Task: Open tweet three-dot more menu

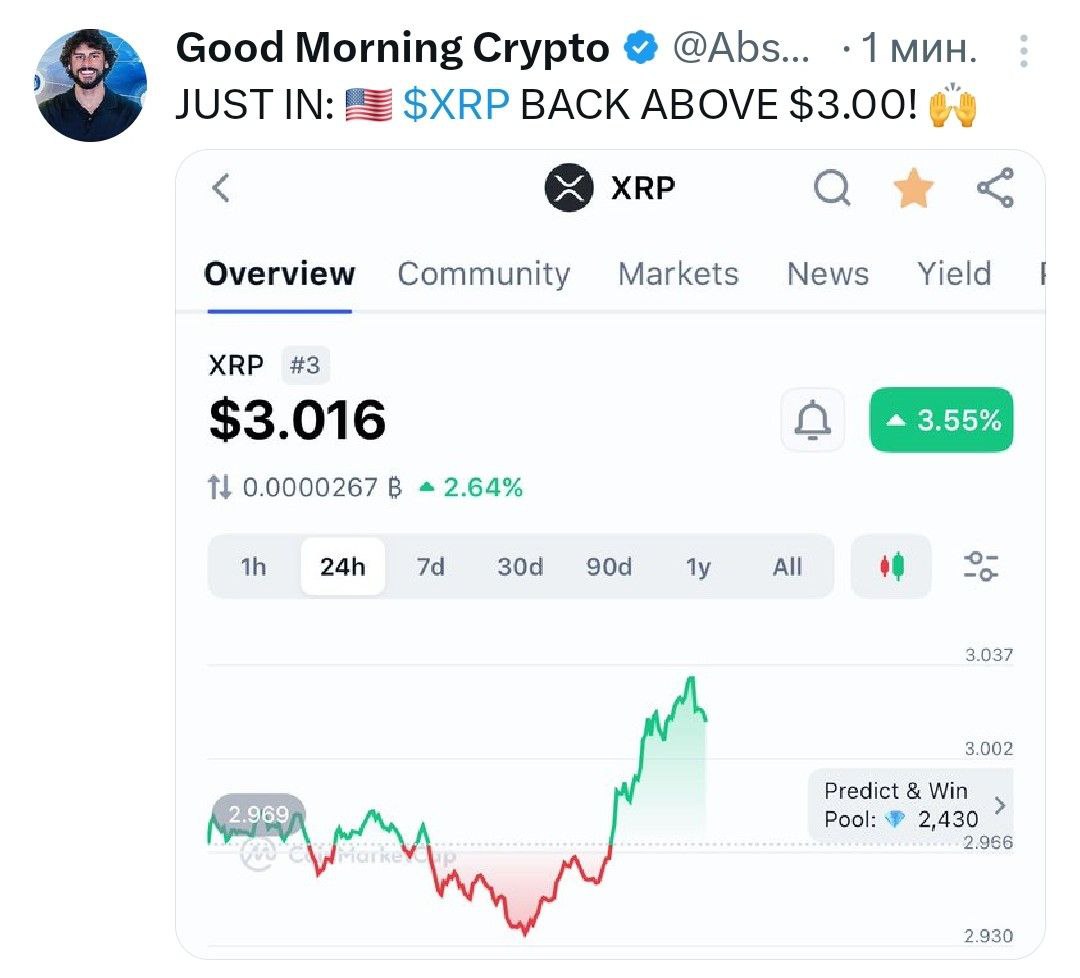Action: point(1024,51)
